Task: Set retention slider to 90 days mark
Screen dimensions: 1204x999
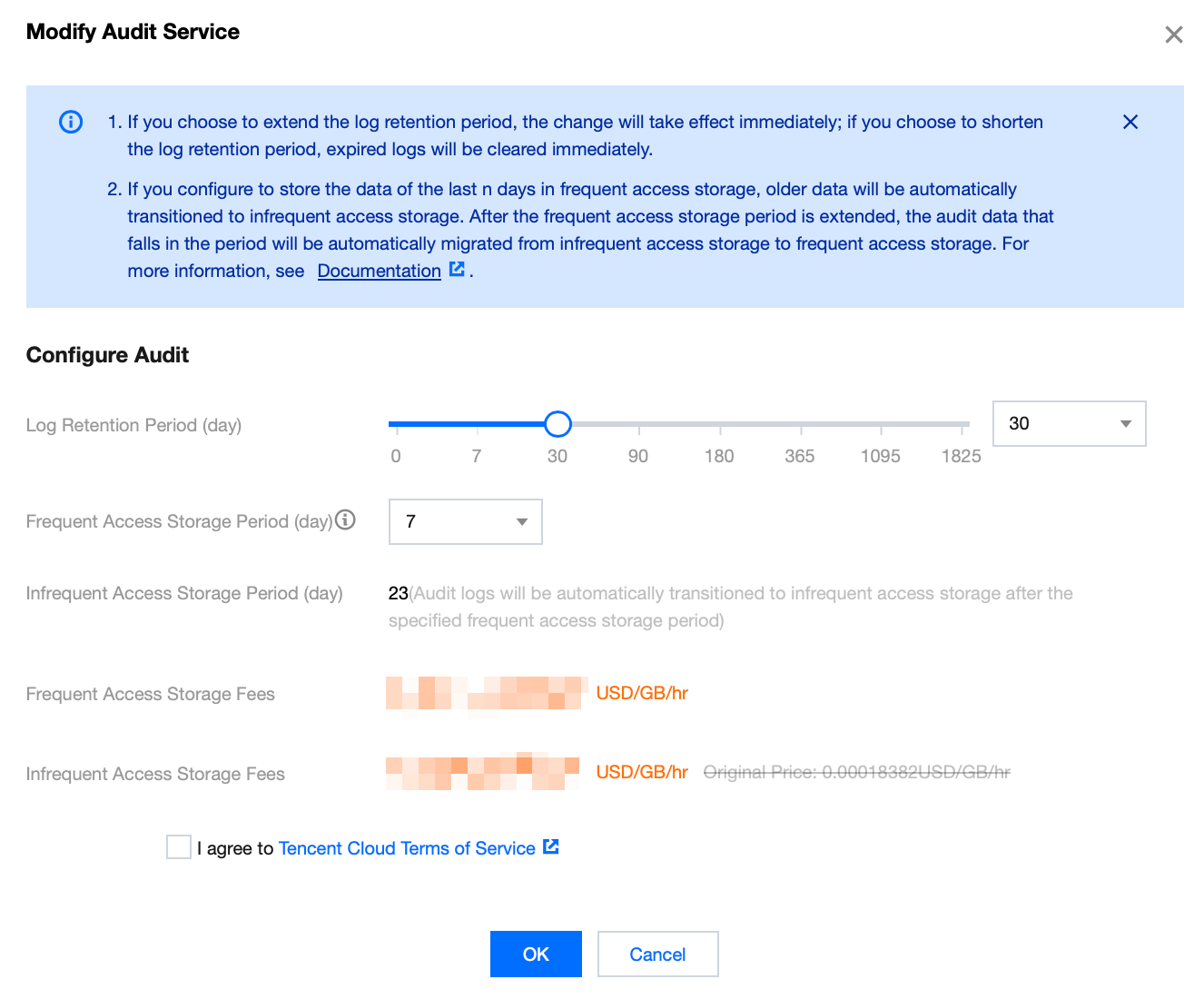Action: [638, 424]
